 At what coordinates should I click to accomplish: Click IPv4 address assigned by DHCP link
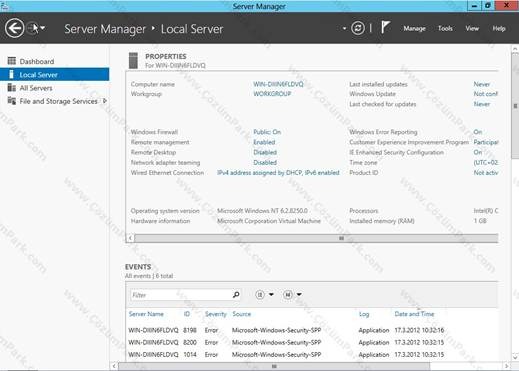(278, 173)
